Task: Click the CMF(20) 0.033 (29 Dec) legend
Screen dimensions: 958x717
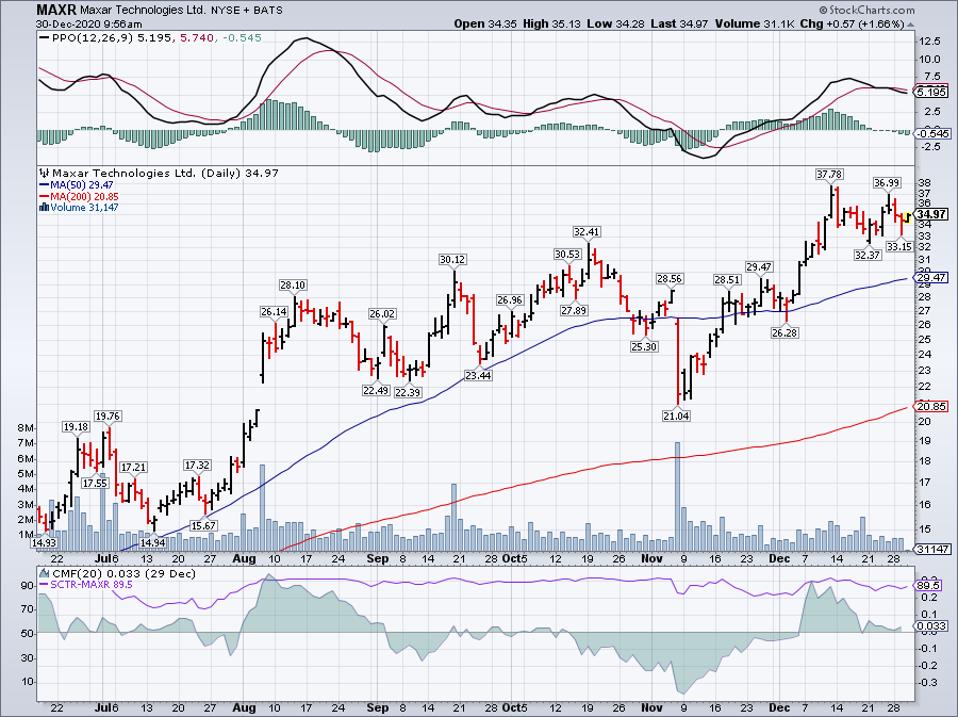Action: click(123, 573)
